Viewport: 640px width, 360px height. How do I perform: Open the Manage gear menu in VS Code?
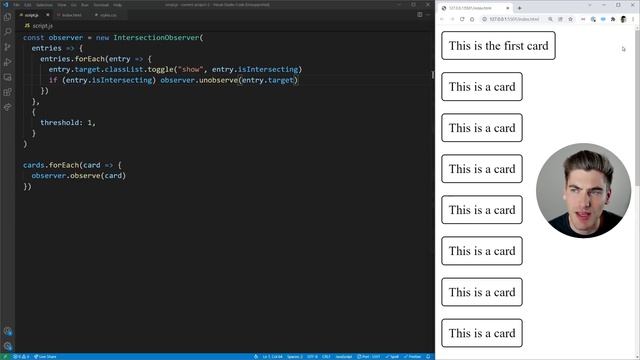coord(7,346)
